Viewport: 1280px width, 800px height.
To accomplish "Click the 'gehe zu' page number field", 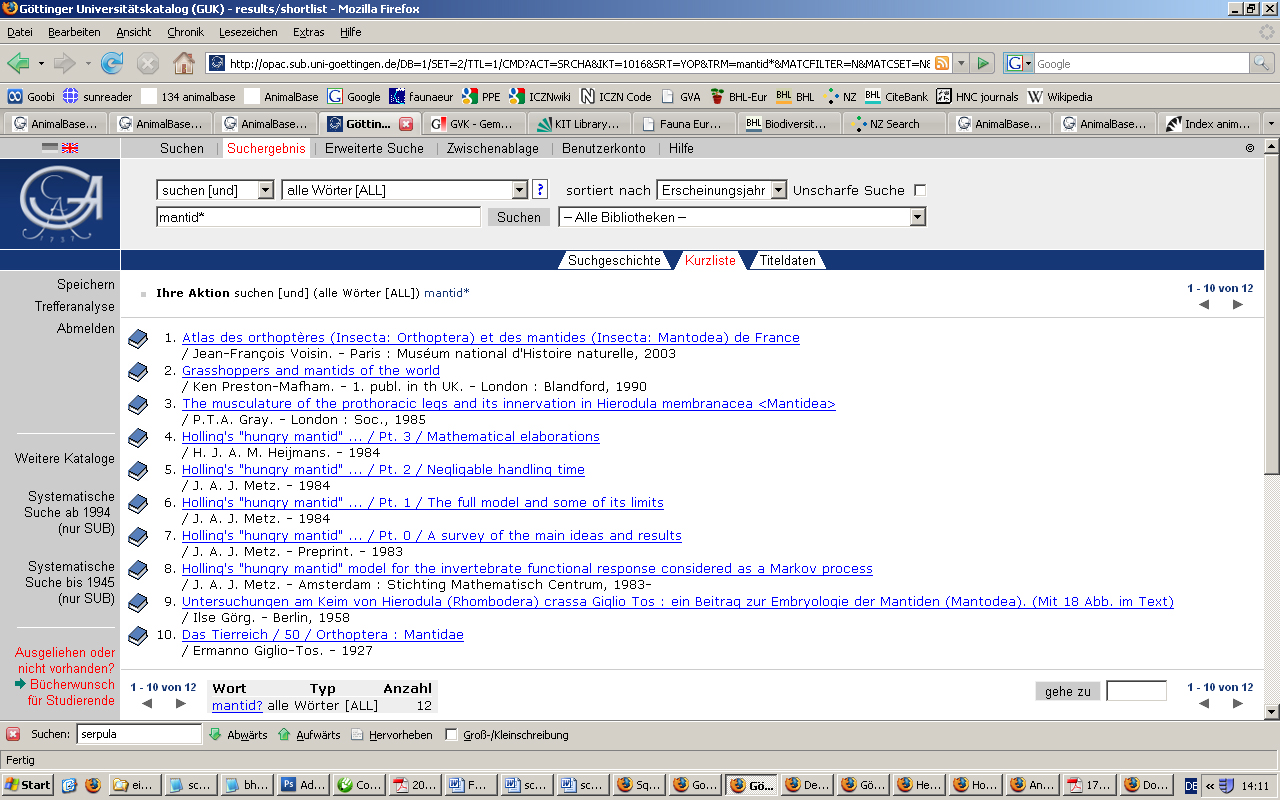I will [1136, 691].
